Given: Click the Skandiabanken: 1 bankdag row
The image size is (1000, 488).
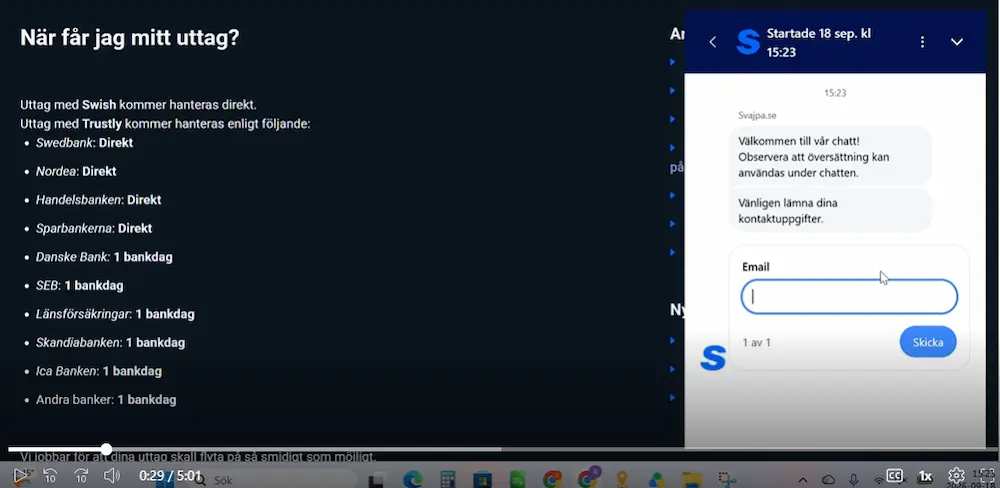Looking at the screenshot, I should (110, 343).
